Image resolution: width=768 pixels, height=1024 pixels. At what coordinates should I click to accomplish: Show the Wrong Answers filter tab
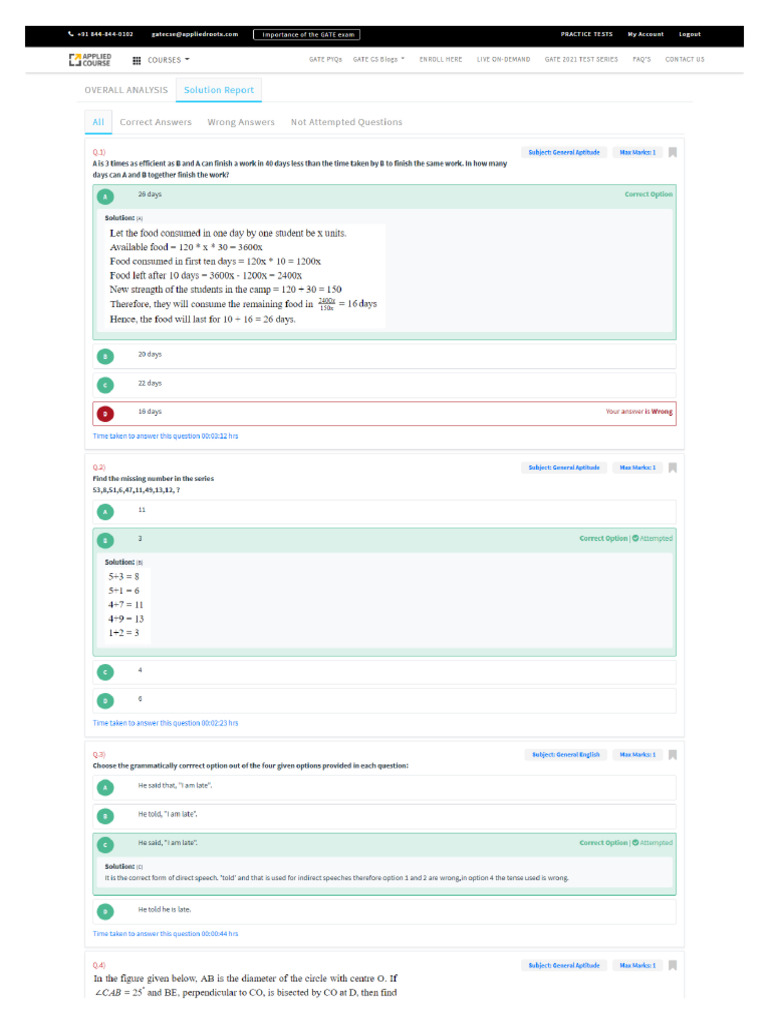(x=241, y=122)
